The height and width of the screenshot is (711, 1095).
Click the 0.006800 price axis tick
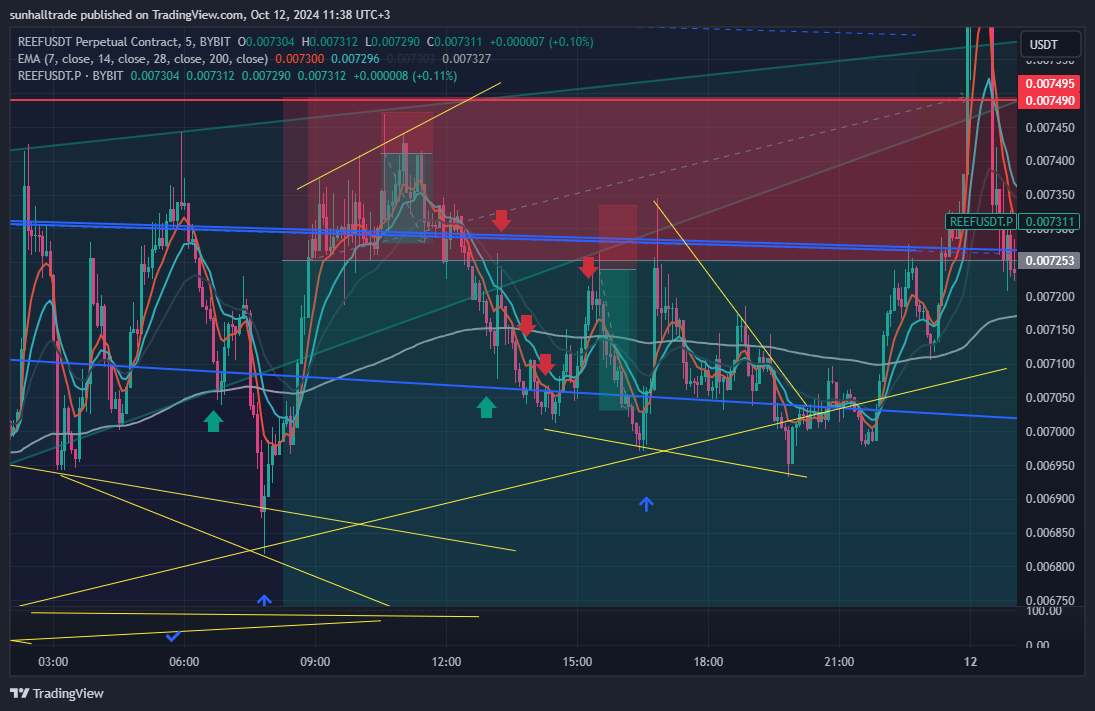[x=1050, y=566]
